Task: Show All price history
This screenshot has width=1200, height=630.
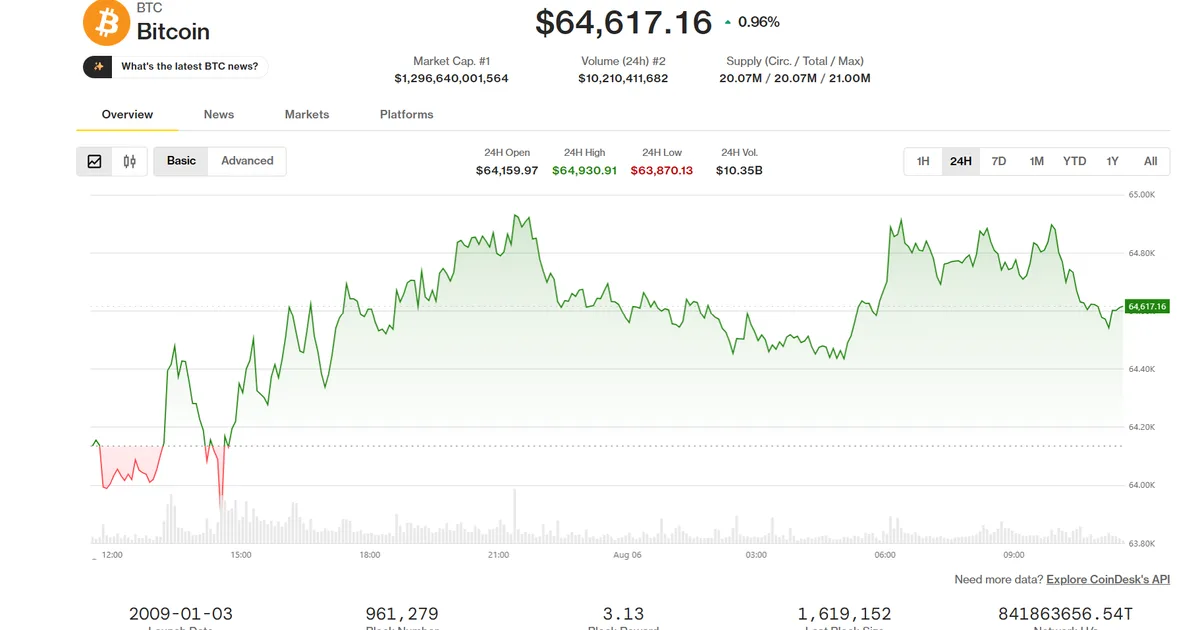Action: tap(1151, 161)
